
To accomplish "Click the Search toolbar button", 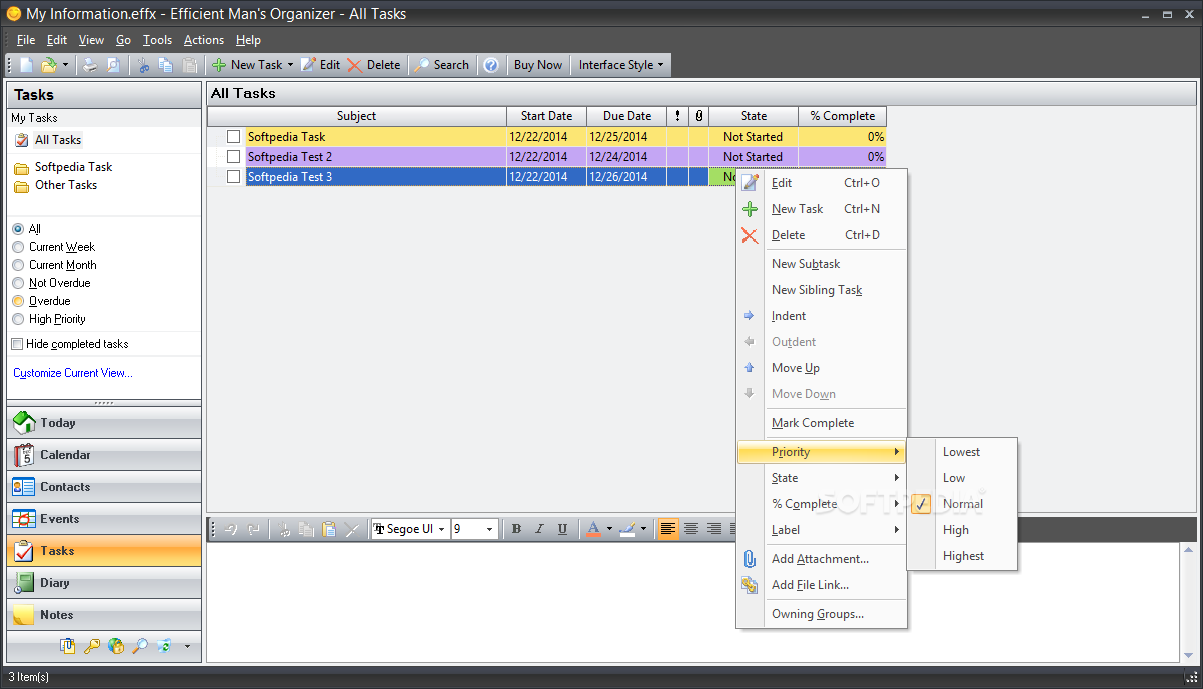I will 441,65.
